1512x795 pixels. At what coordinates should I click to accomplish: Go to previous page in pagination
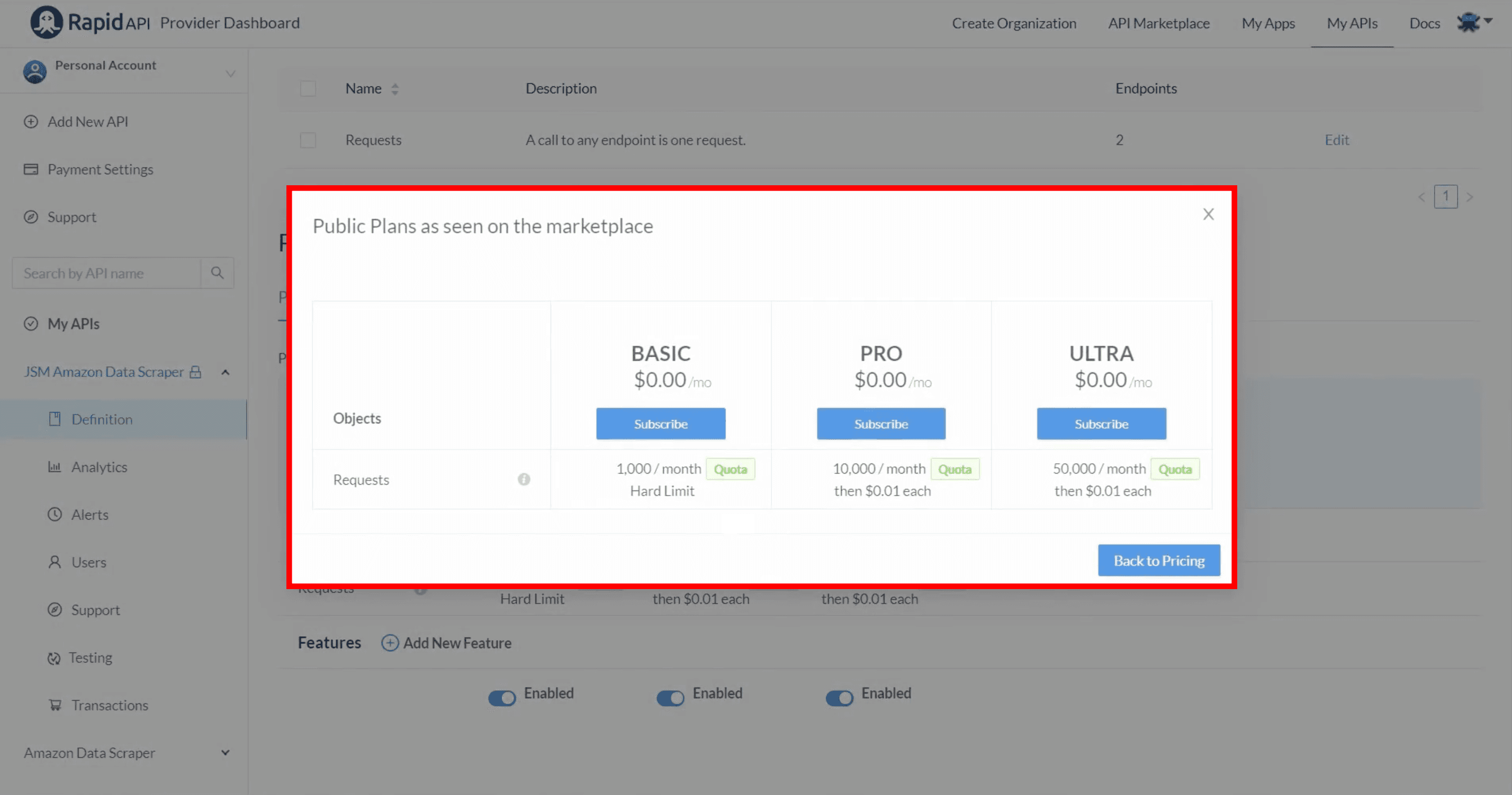pos(1421,197)
